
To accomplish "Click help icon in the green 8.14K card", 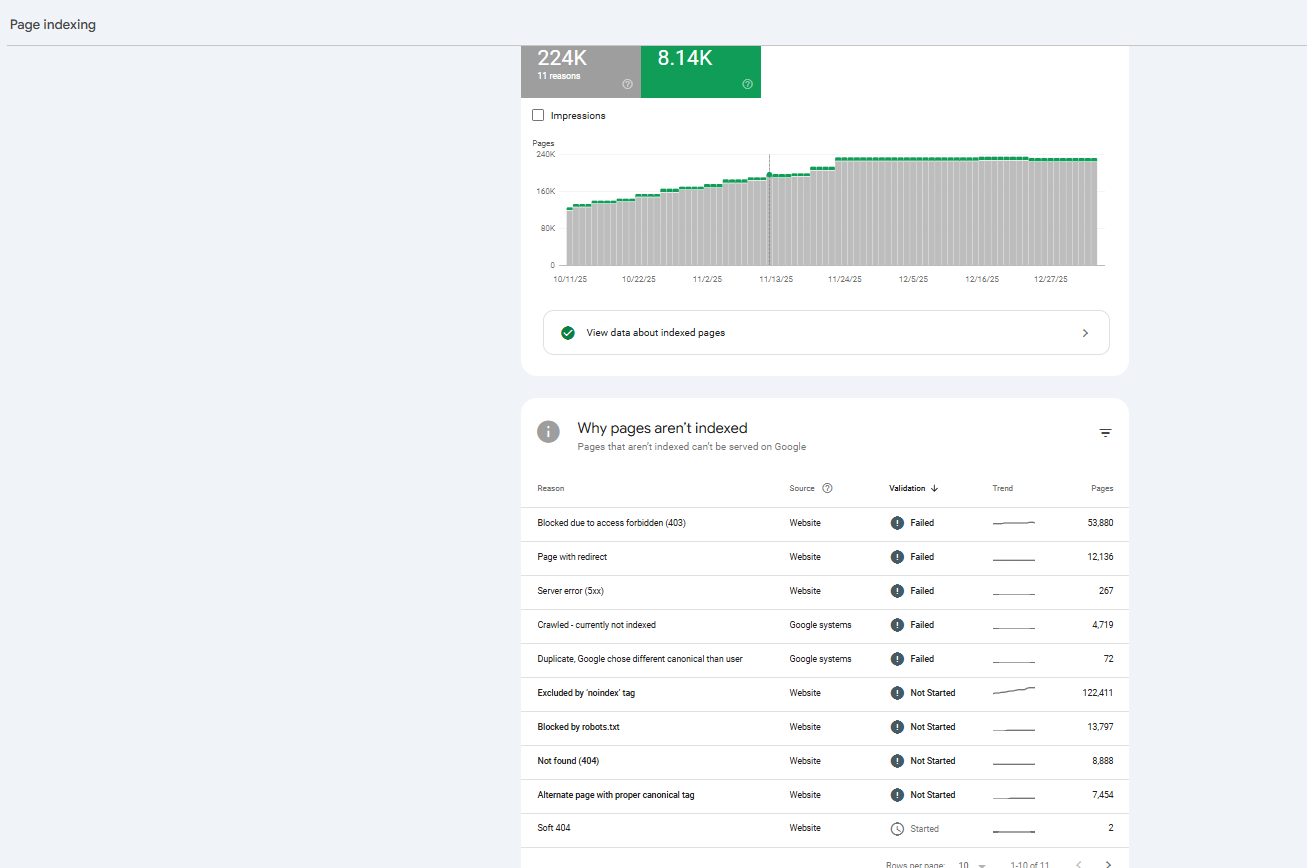I will (x=747, y=84).
